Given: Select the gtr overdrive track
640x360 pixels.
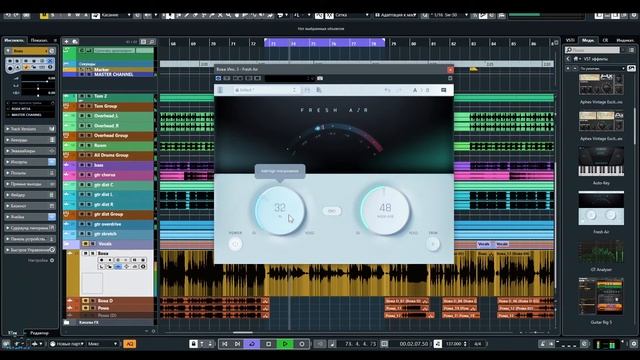Looking at the screenshot, I should [107, 224].
